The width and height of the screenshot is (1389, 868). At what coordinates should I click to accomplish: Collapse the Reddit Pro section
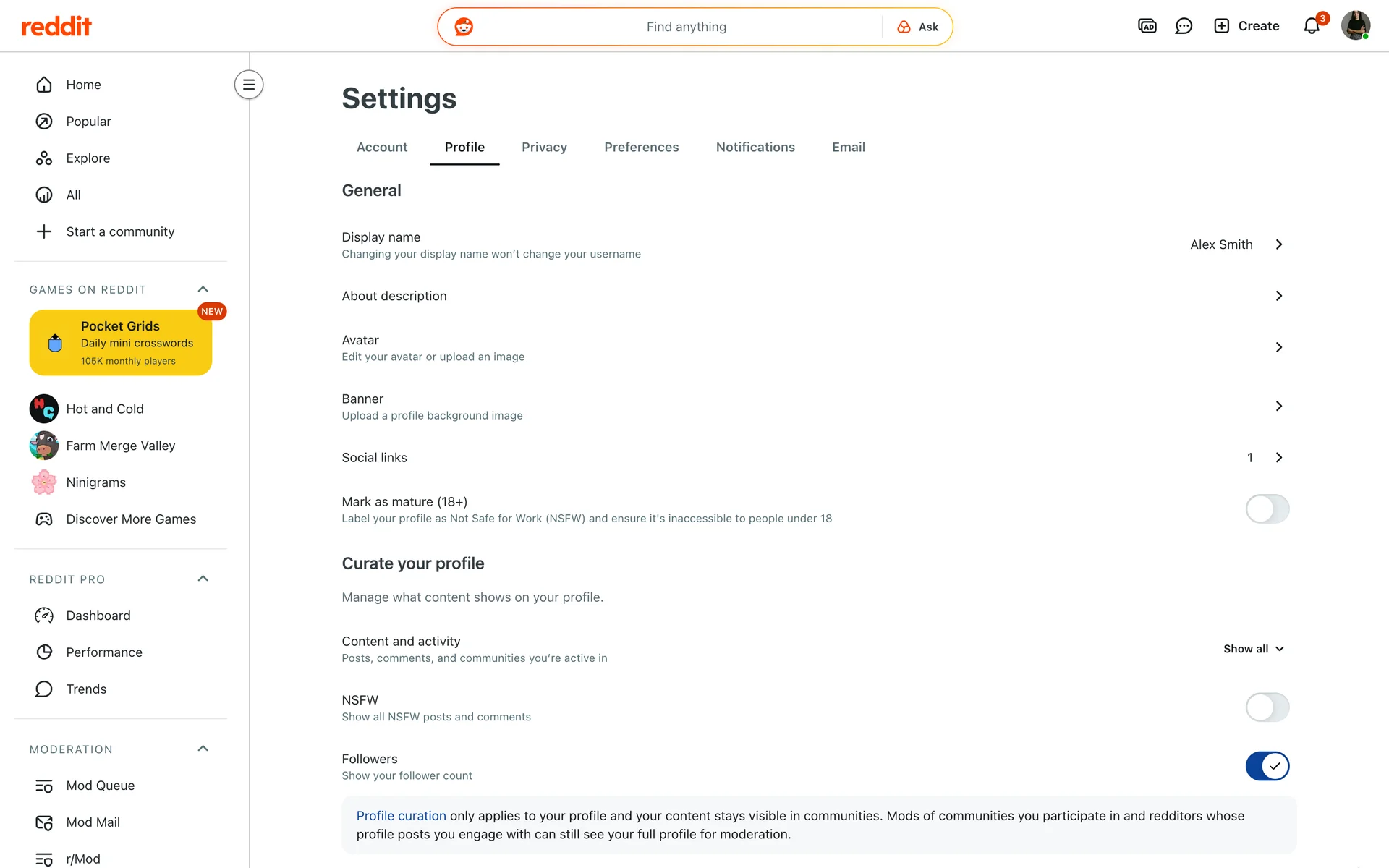(x=203, y=579)
